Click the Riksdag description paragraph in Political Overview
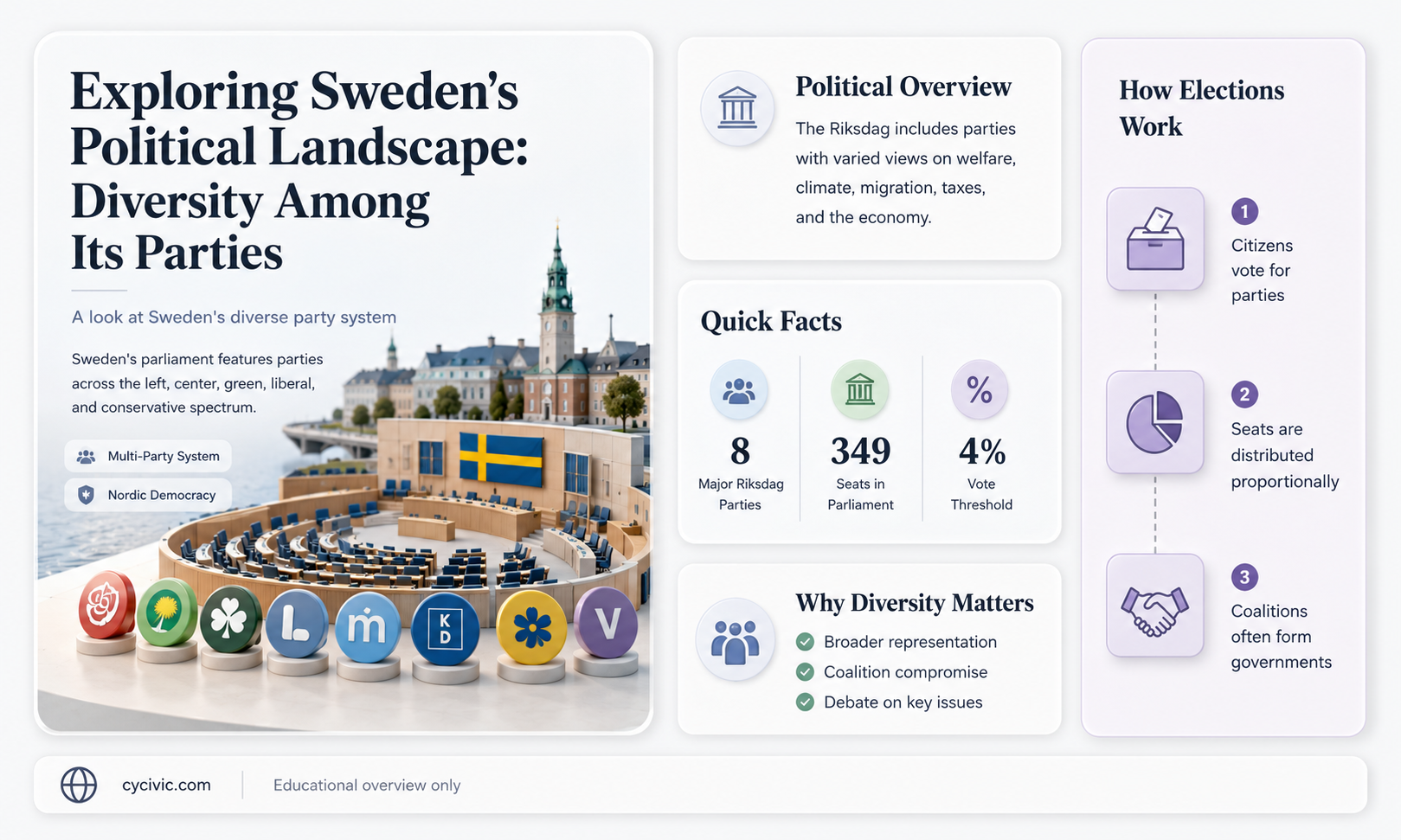This screenshot has height=840, width=1401. 905,173
